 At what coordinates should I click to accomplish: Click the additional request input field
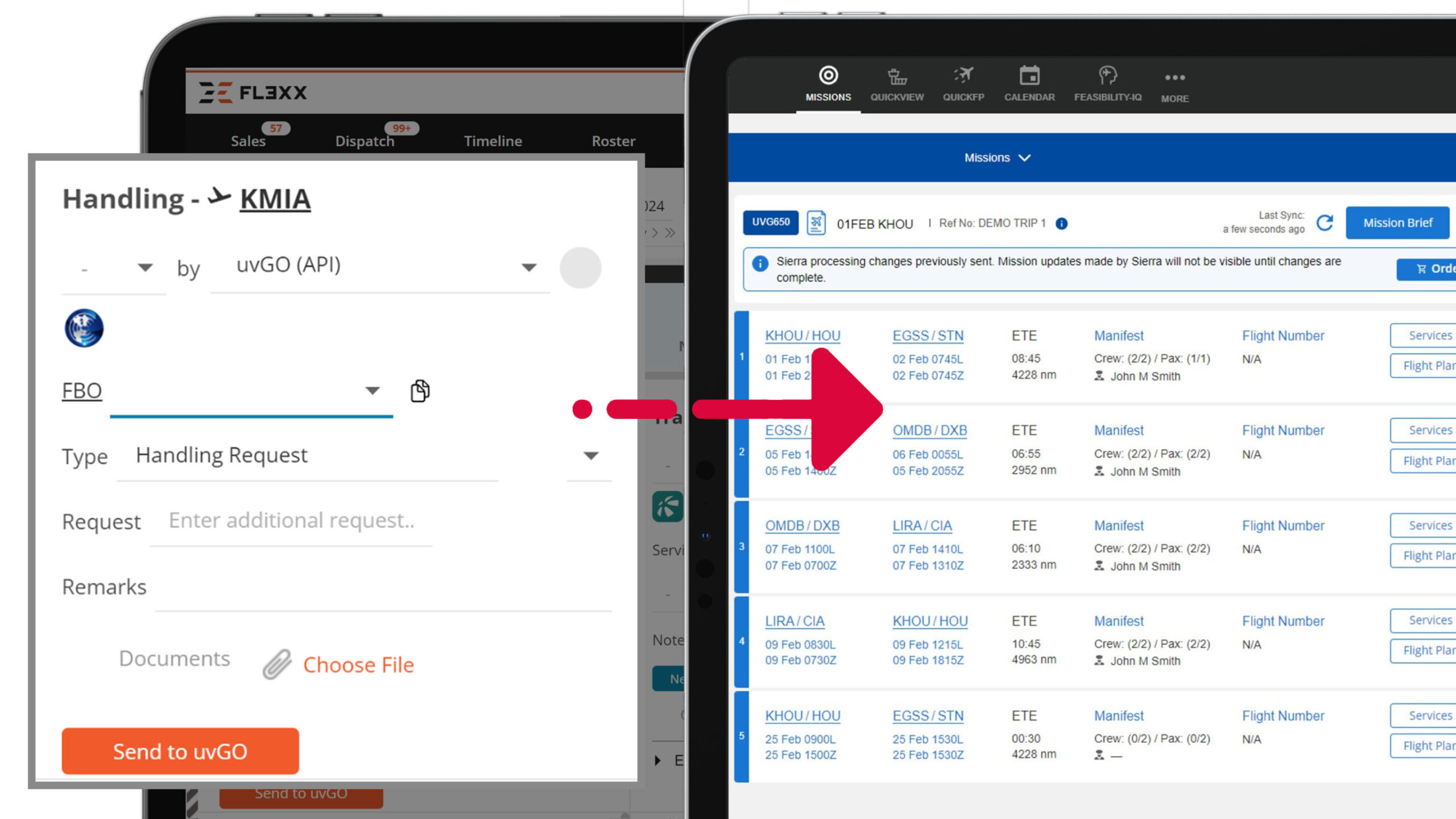click(x=291, y=520)
